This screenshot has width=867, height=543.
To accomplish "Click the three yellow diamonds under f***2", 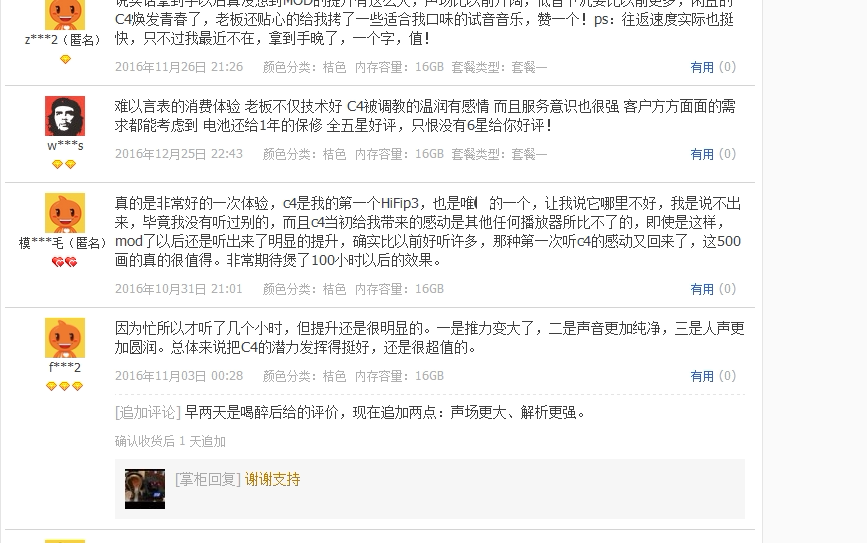I will 64,386.
